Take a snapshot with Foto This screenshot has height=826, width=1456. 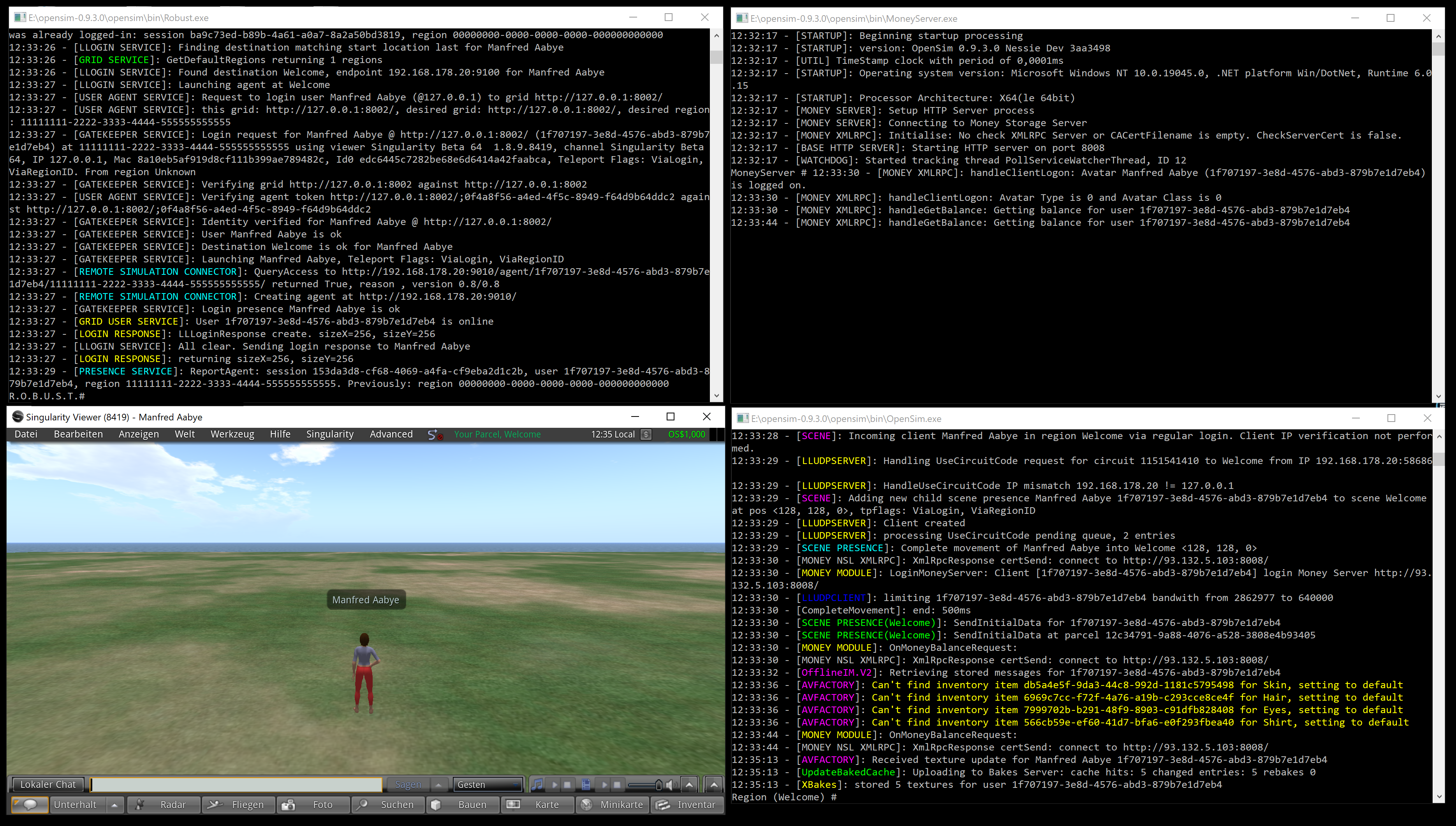(x=313, y=805)
